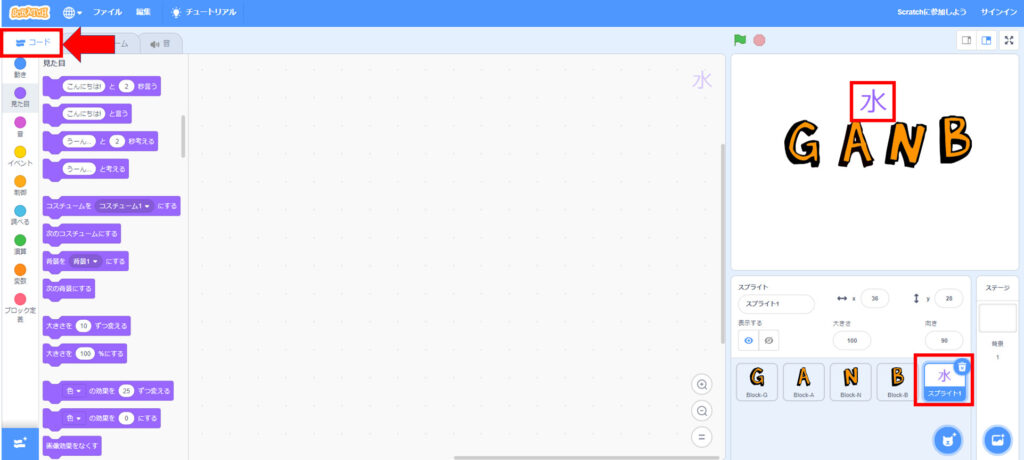Click the 次の背景にする block

69,288
